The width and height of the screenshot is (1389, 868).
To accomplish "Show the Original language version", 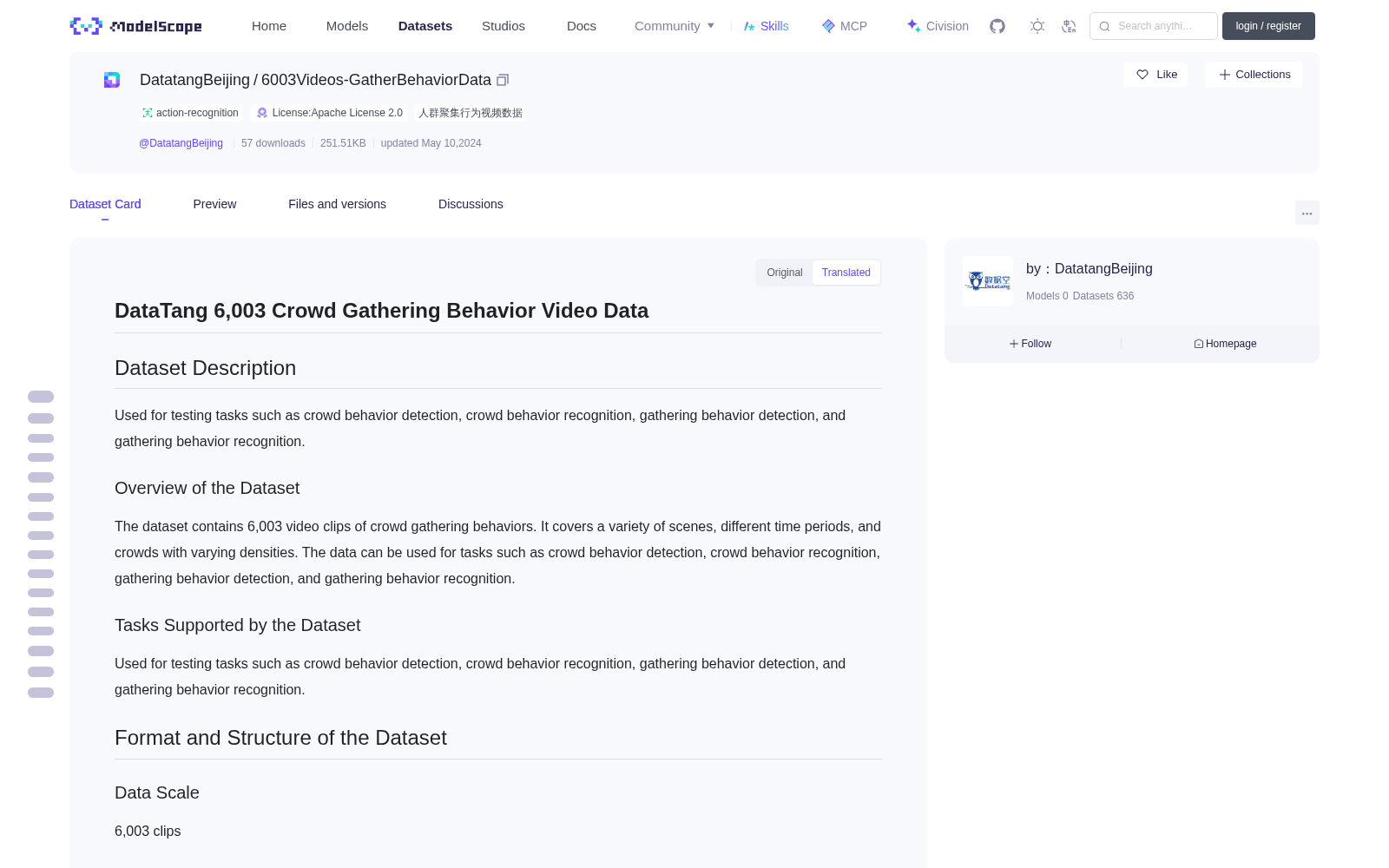I will [x=785, y=273].
